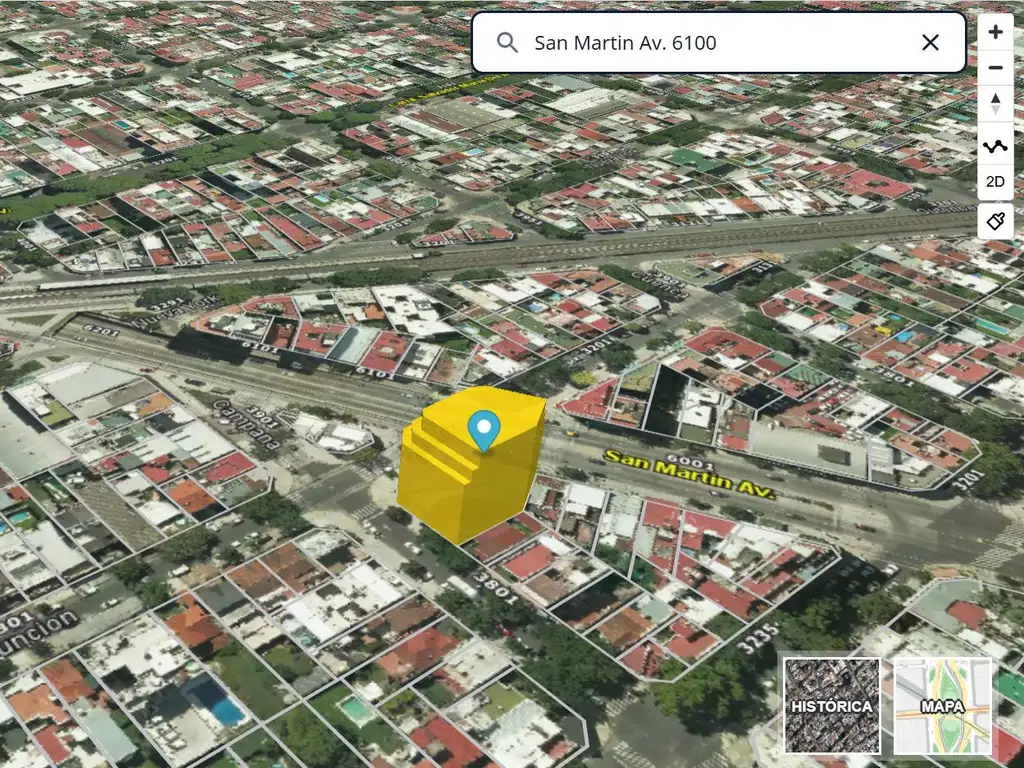The image size is (1024, 768).
Task: Reset map orientation with the compass control
Action: (x=995, y=104)
